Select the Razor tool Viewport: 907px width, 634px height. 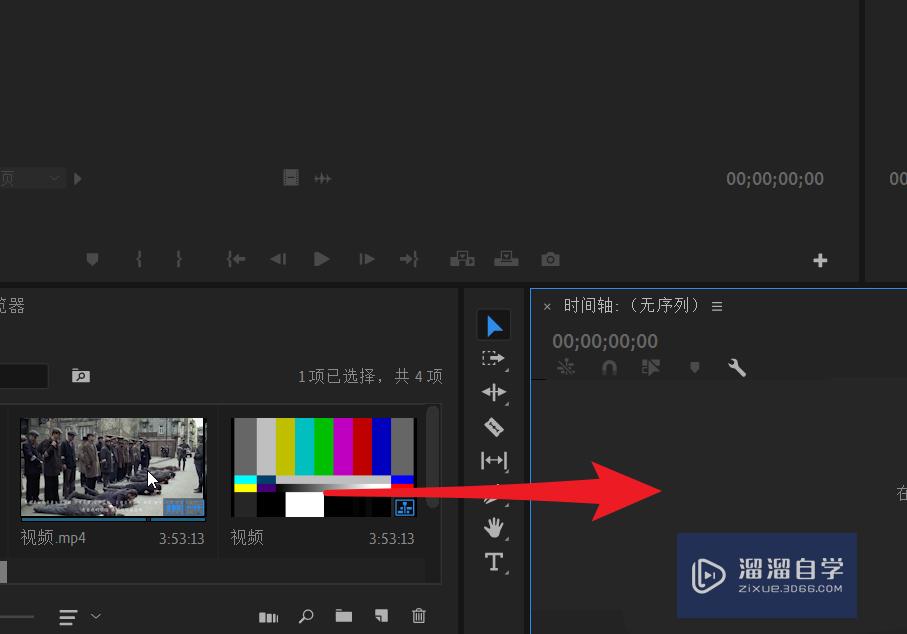pos(493,426)
